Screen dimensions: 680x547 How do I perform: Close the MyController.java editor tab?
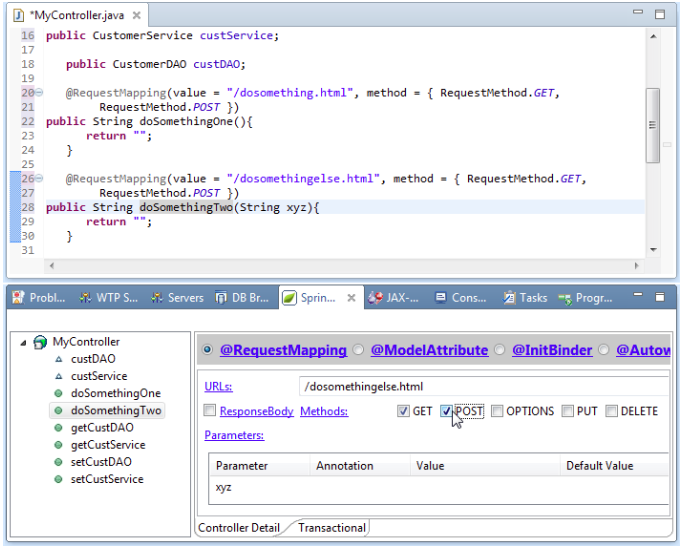pyautogui.click(x=137, y=16)
